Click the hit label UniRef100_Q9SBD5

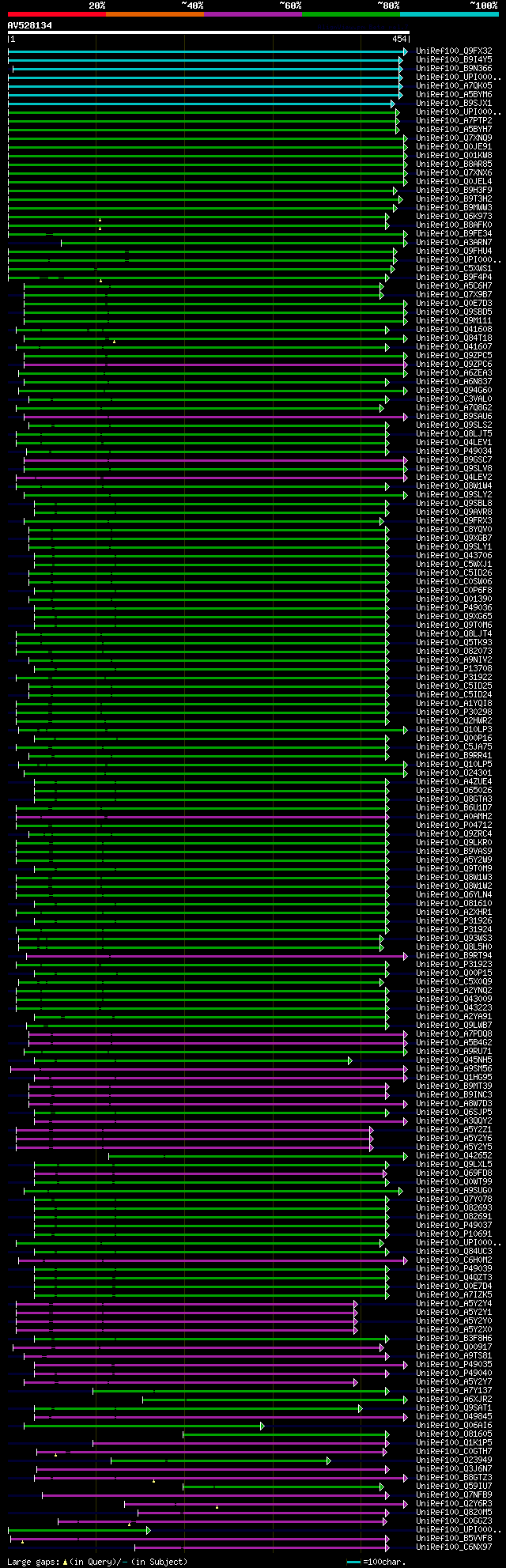(454, 312)
